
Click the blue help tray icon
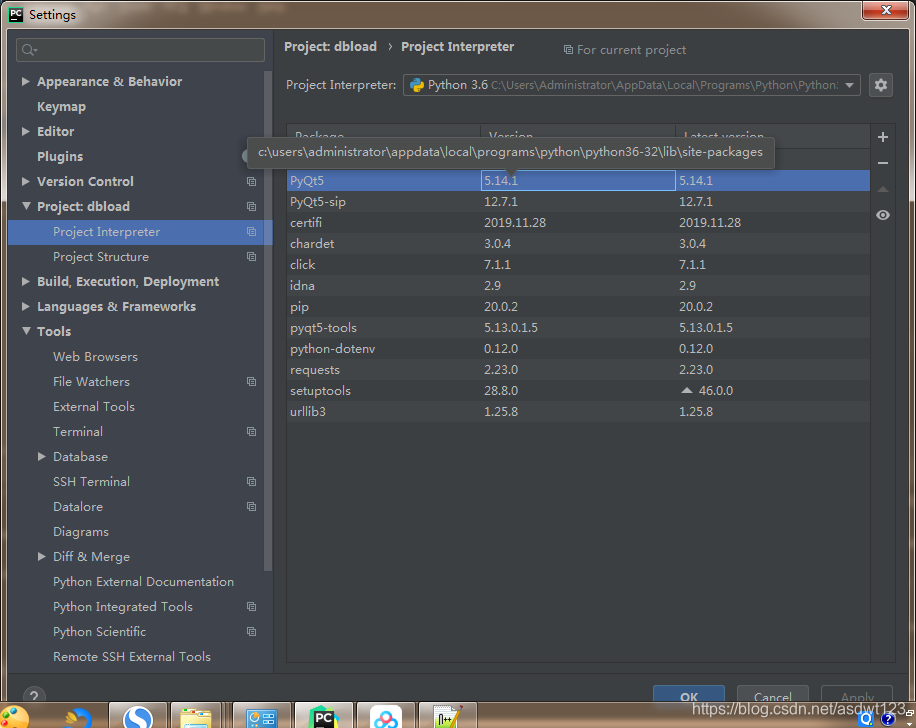point(888,719)
